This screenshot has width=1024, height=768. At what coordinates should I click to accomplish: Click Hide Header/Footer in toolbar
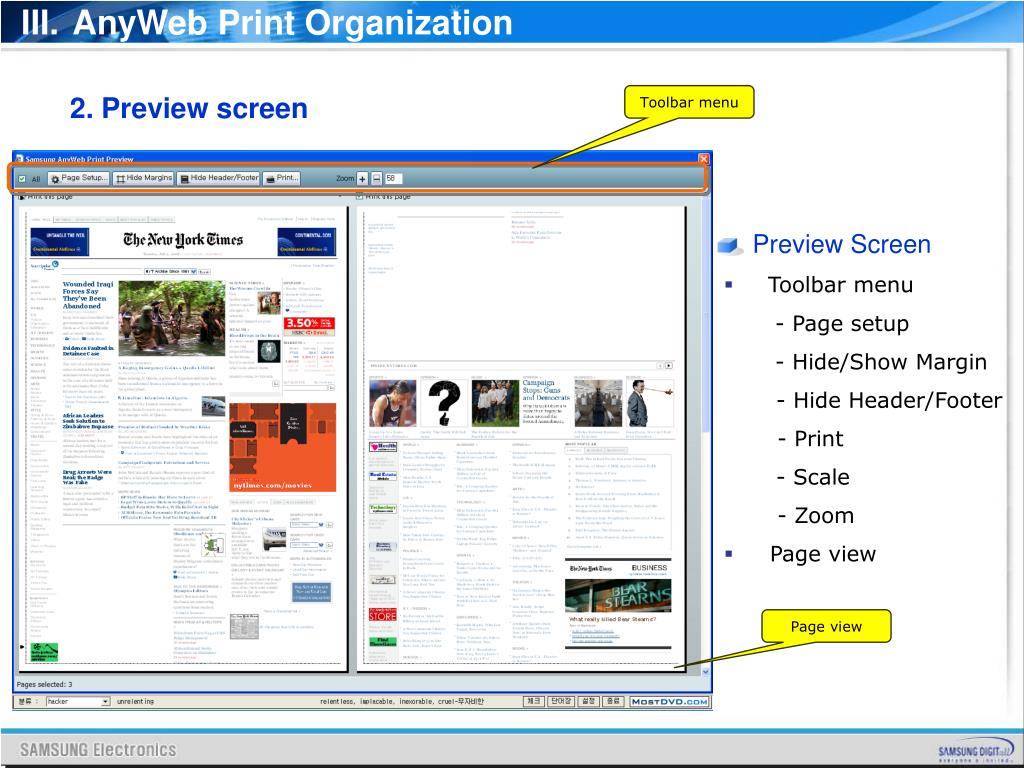coord(219,178)
